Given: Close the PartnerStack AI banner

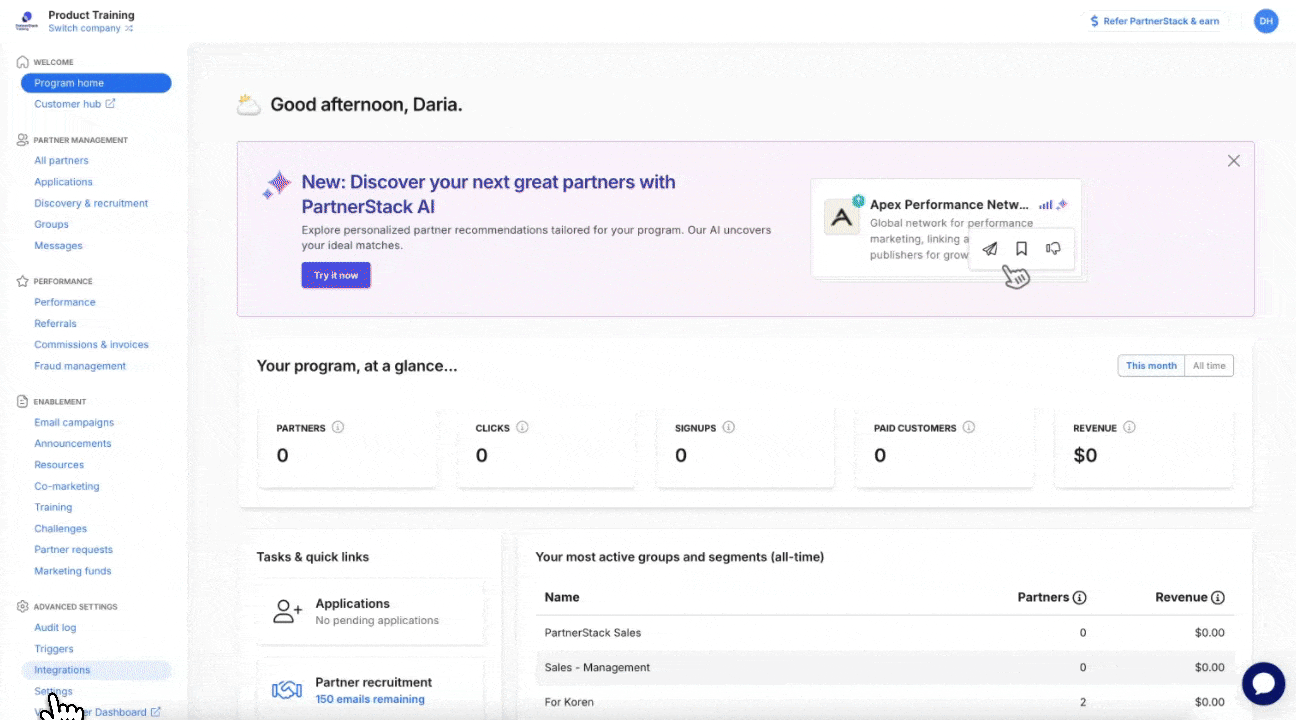Looking at the screenshot, I should coord(1234,161).
